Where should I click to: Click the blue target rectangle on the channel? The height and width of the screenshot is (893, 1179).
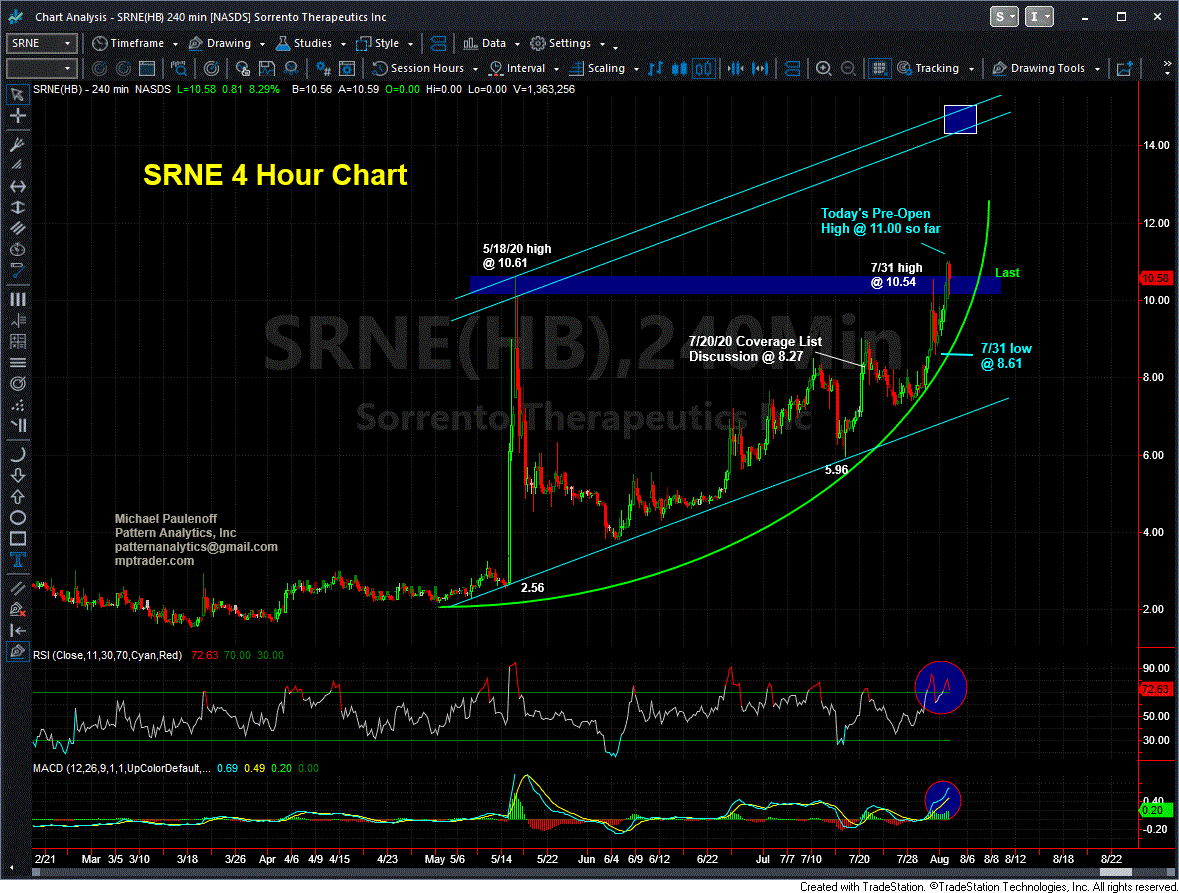(960, 120)
